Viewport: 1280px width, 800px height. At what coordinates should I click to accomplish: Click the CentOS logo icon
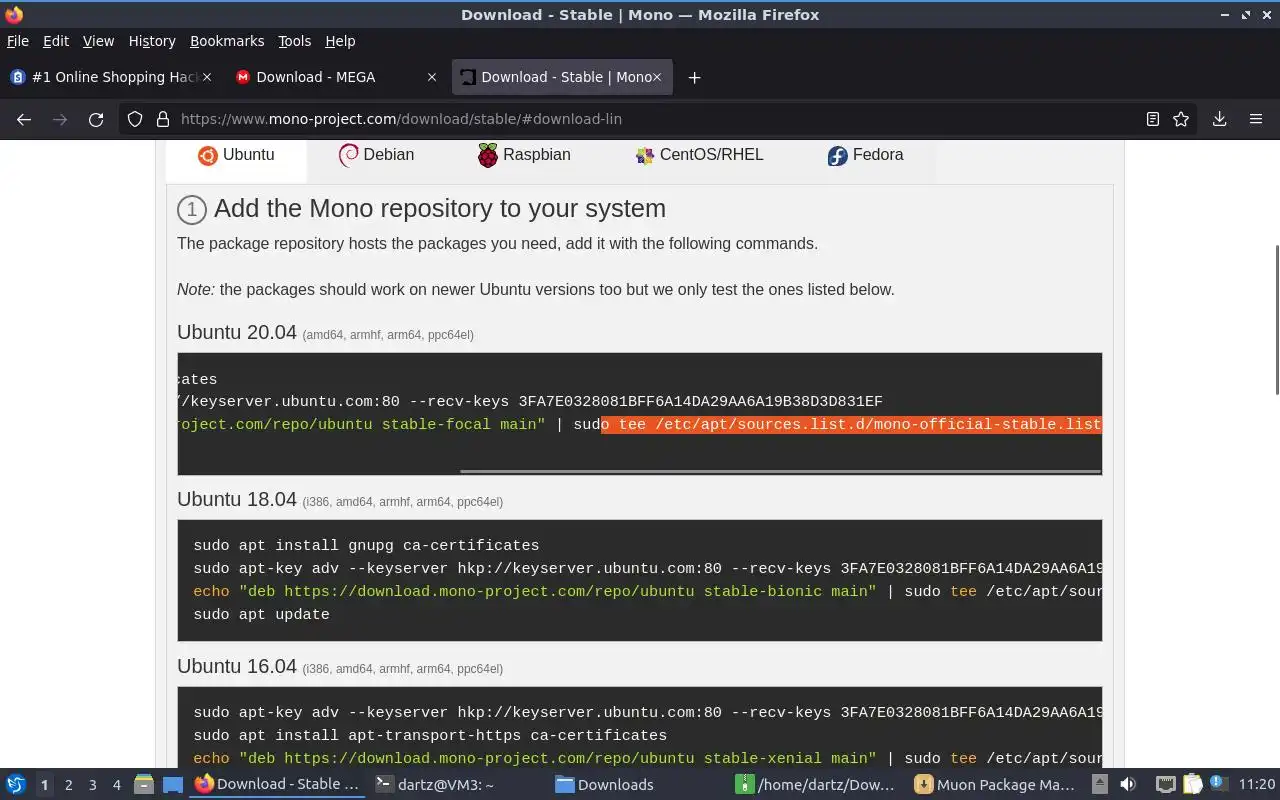(645, 156)
